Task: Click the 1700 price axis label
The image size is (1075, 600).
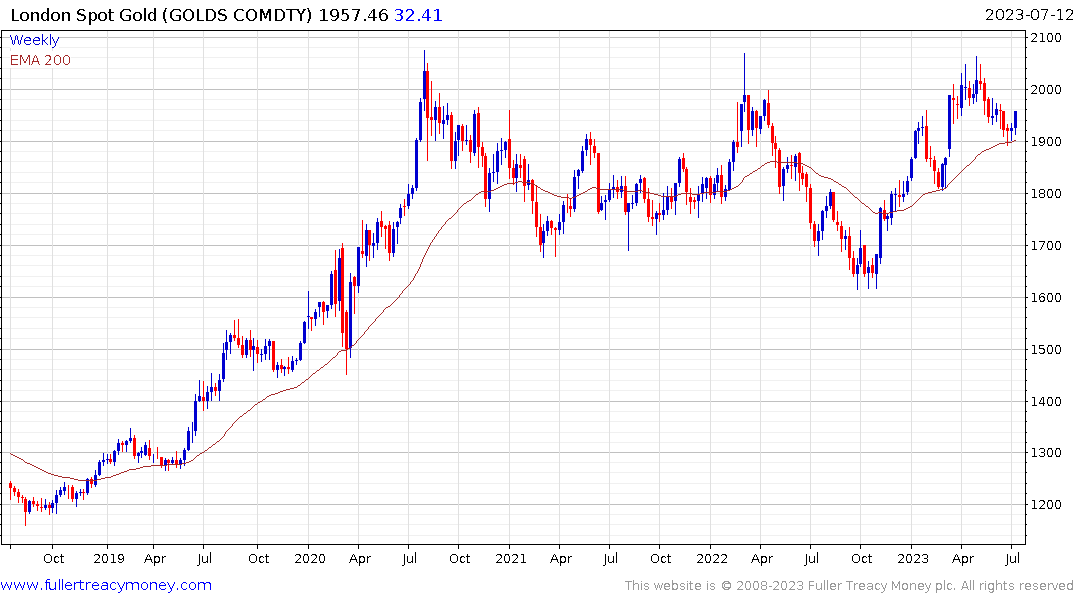Action: tap(1046, 245)
